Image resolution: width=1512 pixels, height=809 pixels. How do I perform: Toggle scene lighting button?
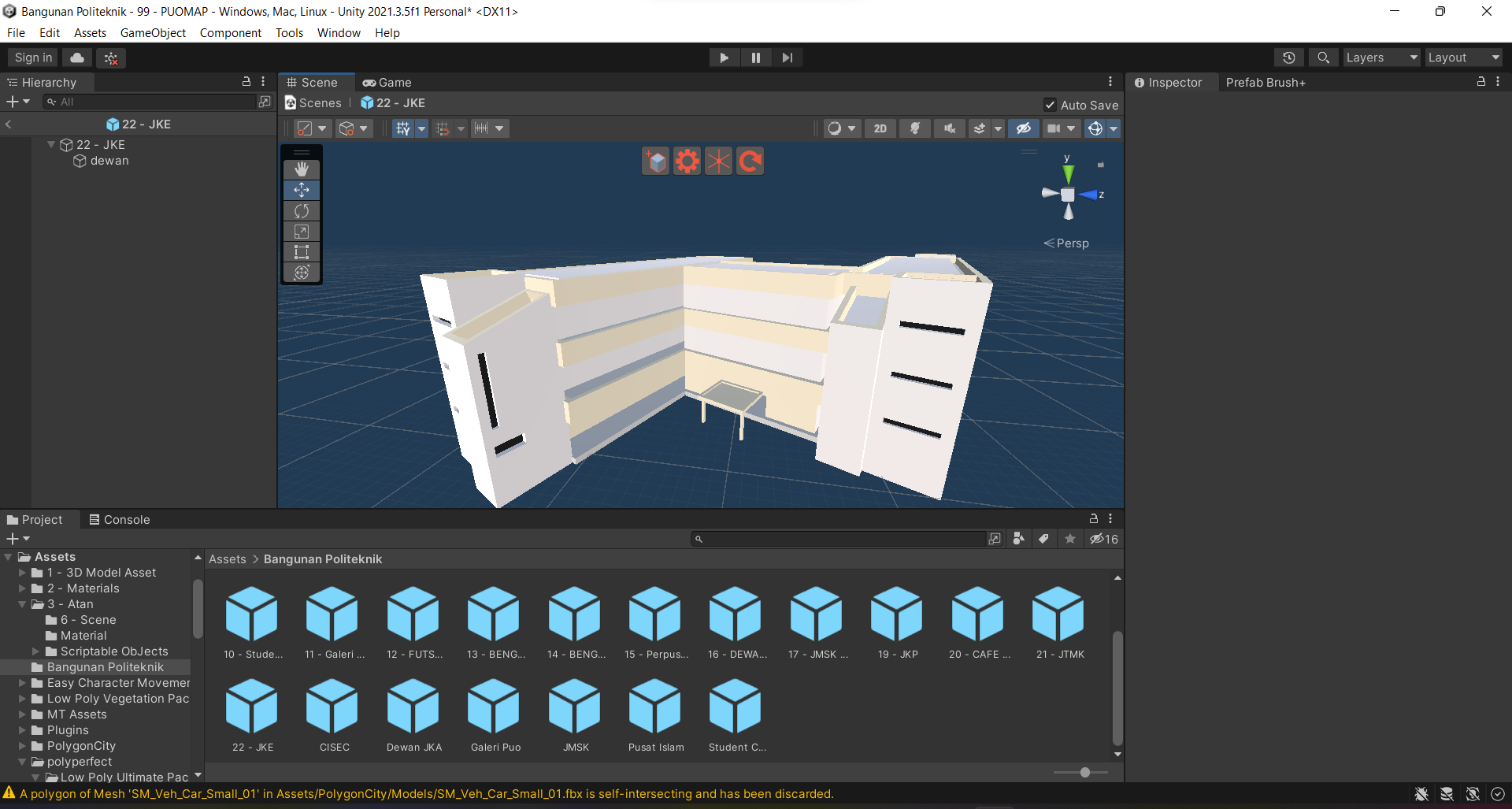point(915,128)
